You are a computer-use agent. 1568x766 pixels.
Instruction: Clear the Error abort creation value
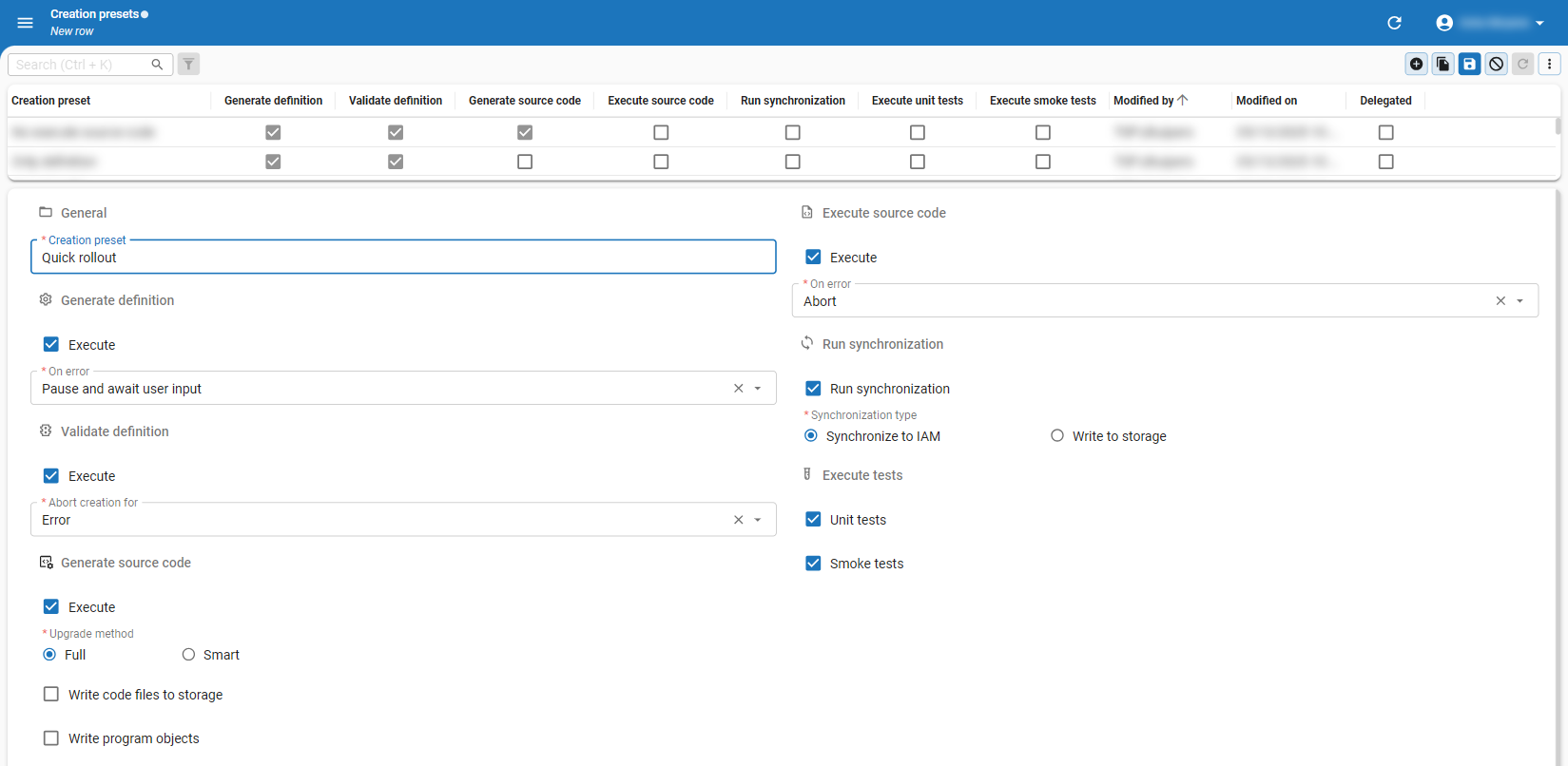click(x=739, y=519)
